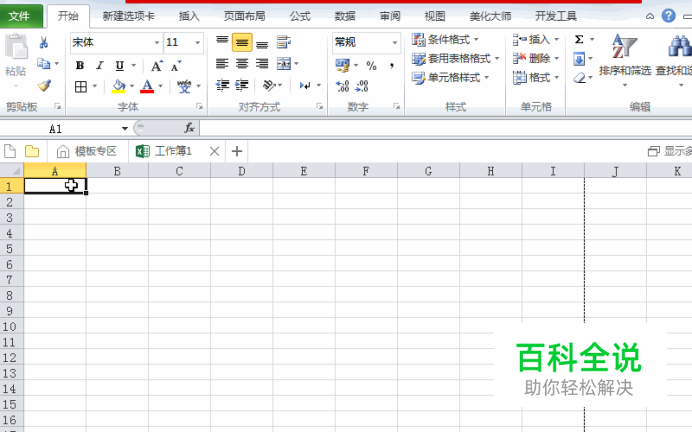Apply comma thousands separator style

point(391,66)
